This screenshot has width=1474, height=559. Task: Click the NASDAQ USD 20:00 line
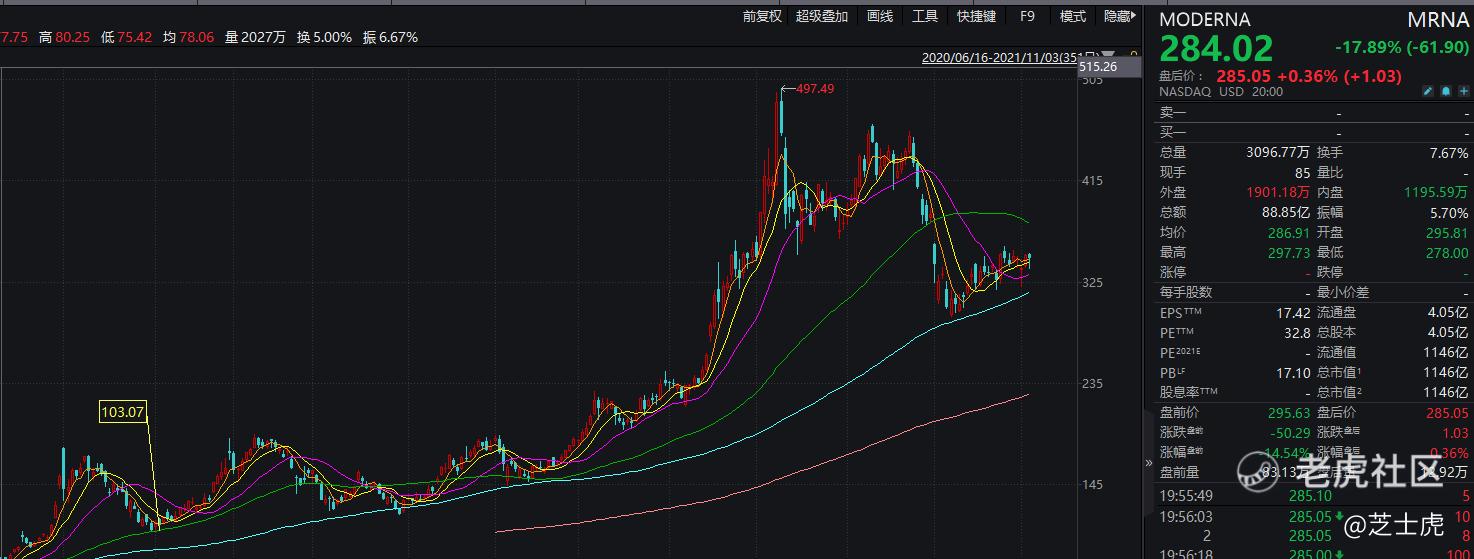click(1221, 92)
